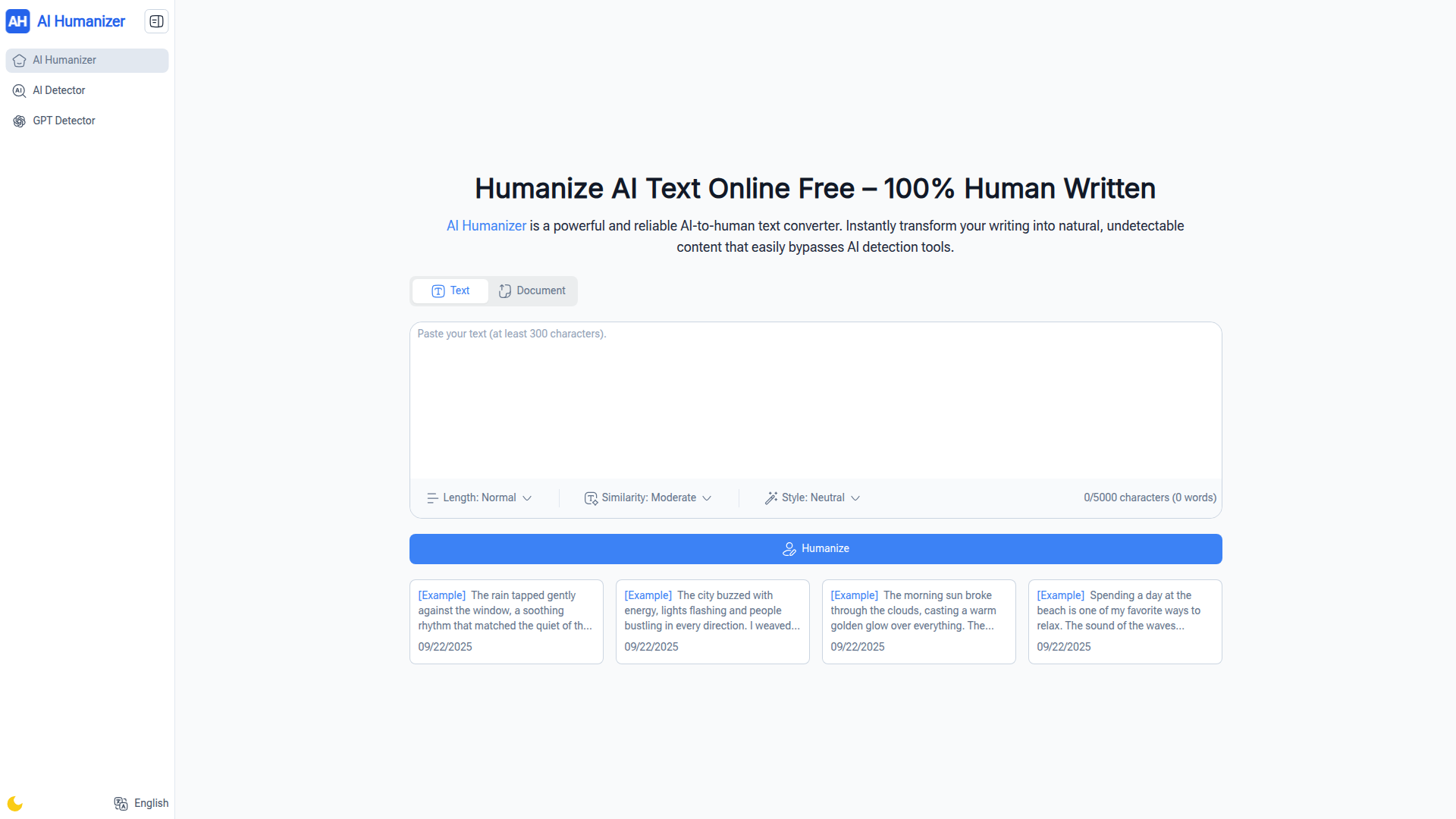Click the Similarity settings icon

pyautogui.click(x=591, y=498)
